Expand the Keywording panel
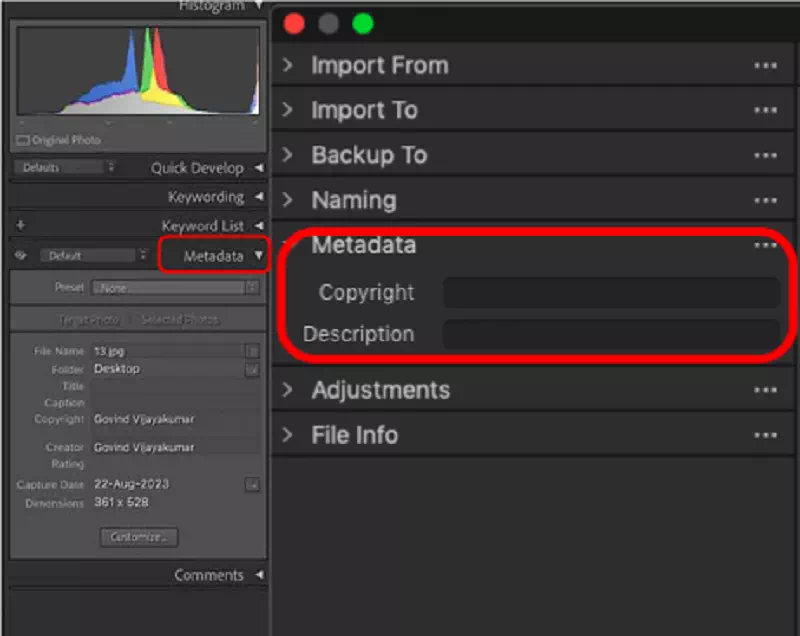800x636 pixels. pos(259,196)
